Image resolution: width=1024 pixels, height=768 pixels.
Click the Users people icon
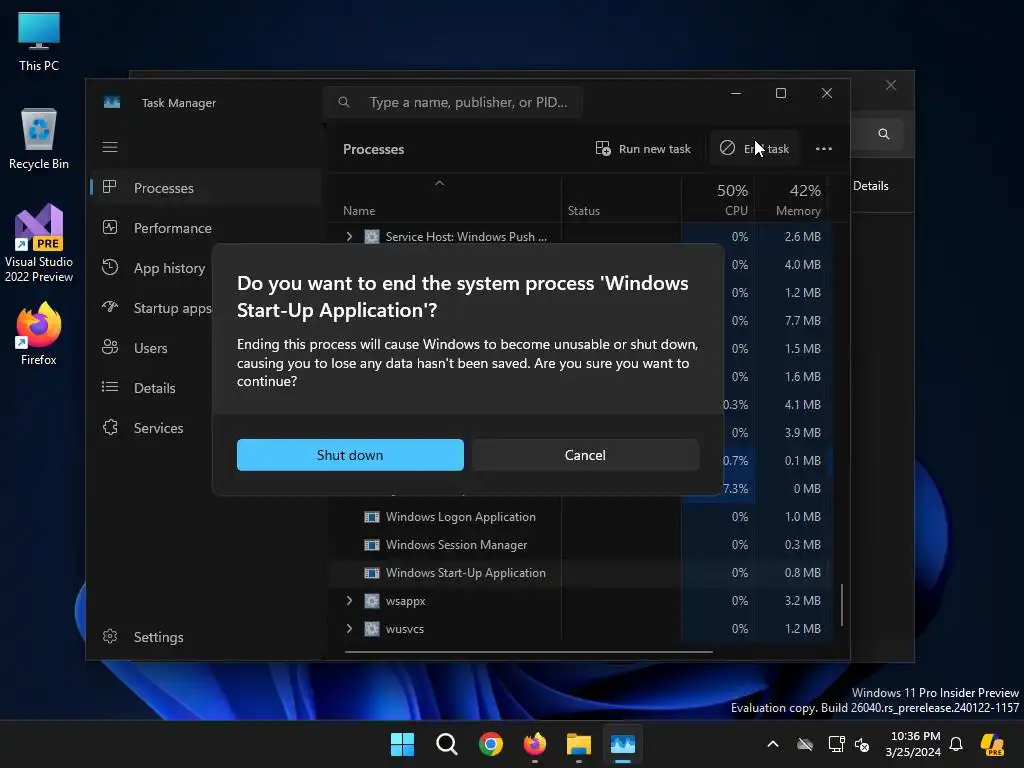(110, 347)
